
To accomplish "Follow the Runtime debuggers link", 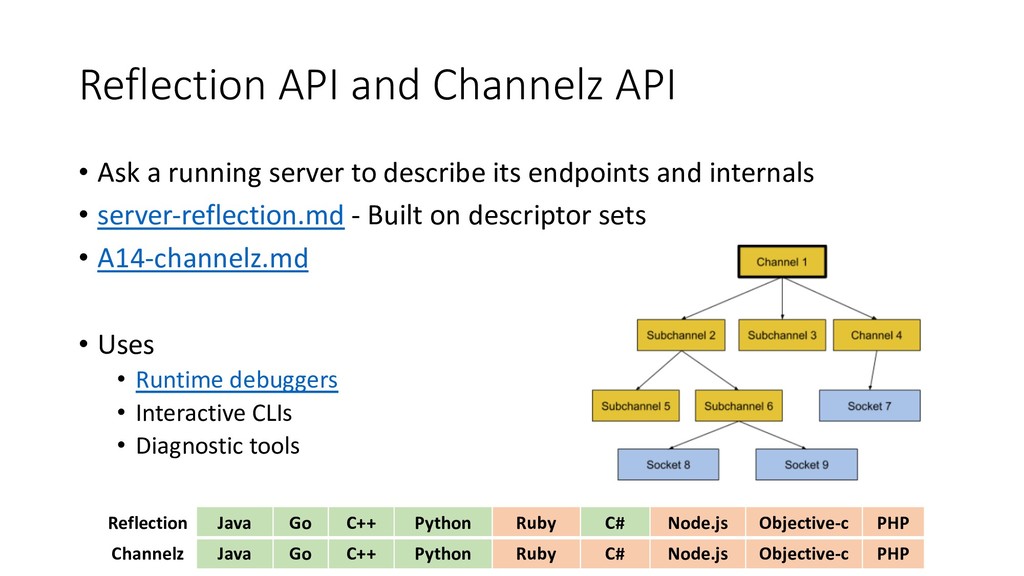I will (x=236, y=379).
